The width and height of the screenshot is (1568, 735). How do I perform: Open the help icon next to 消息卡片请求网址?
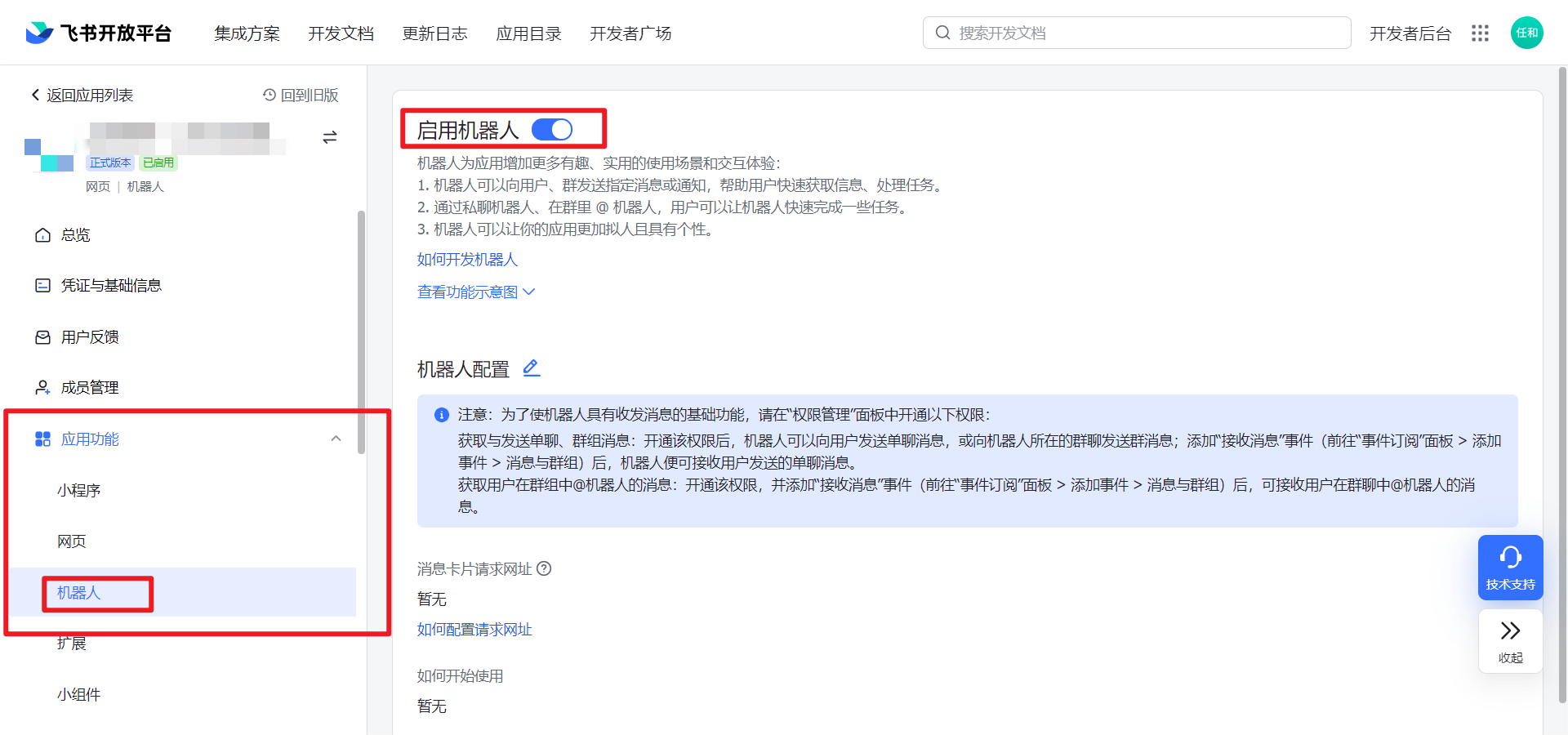[544, 568]
